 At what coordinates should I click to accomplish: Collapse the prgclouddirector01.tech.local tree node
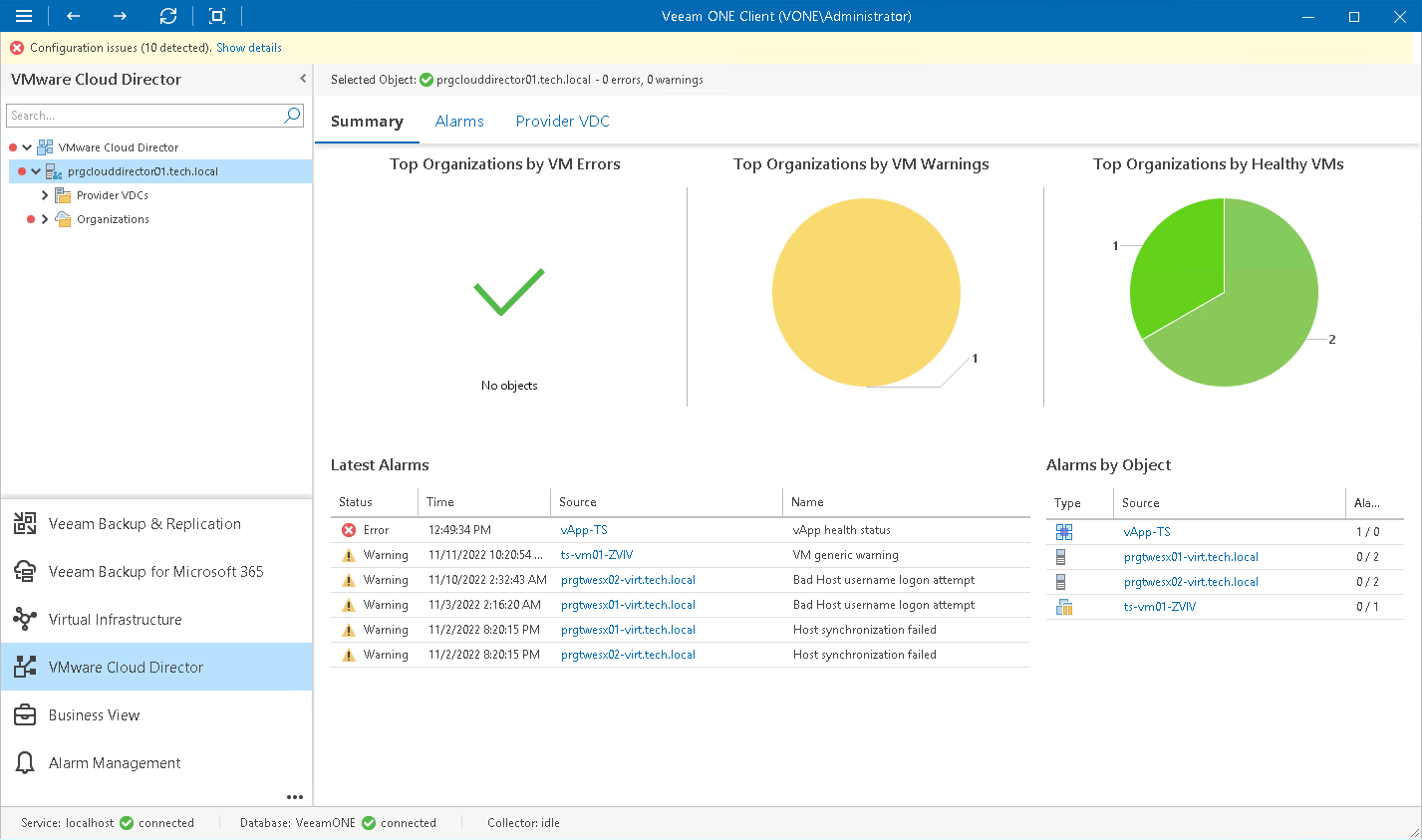click(37, 170)
